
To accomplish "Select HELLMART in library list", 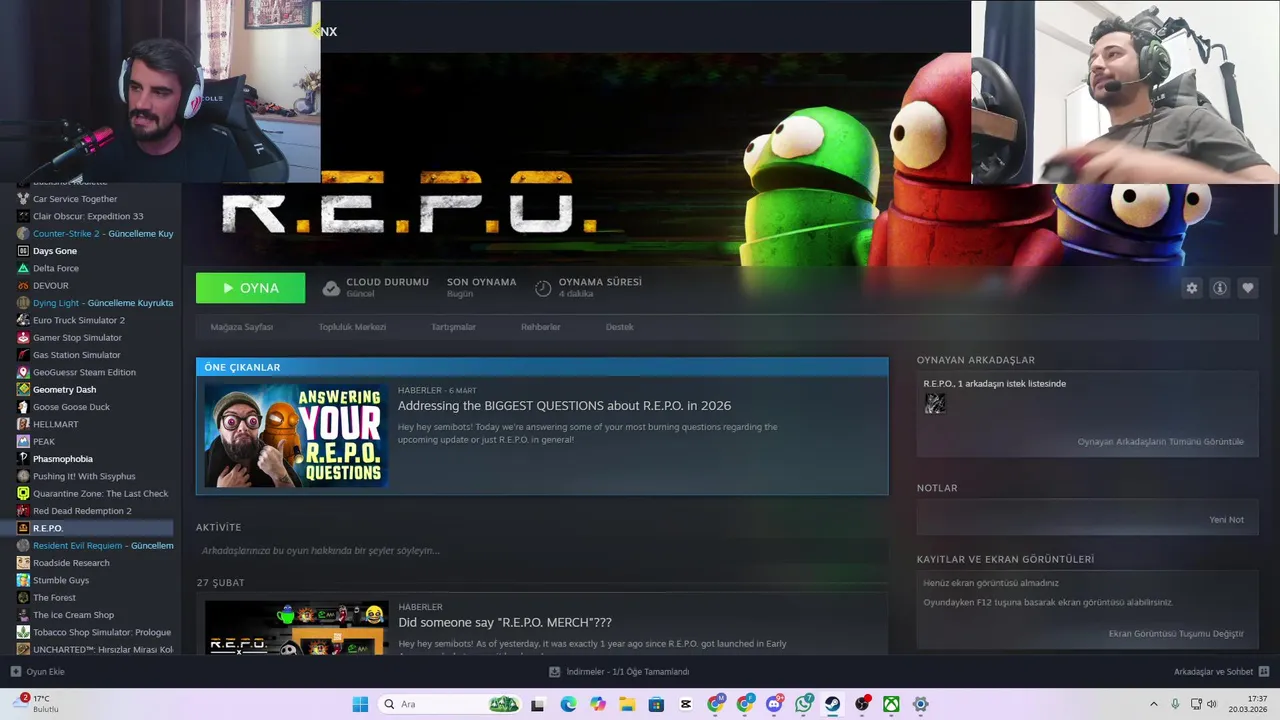I will pos(55,424).
